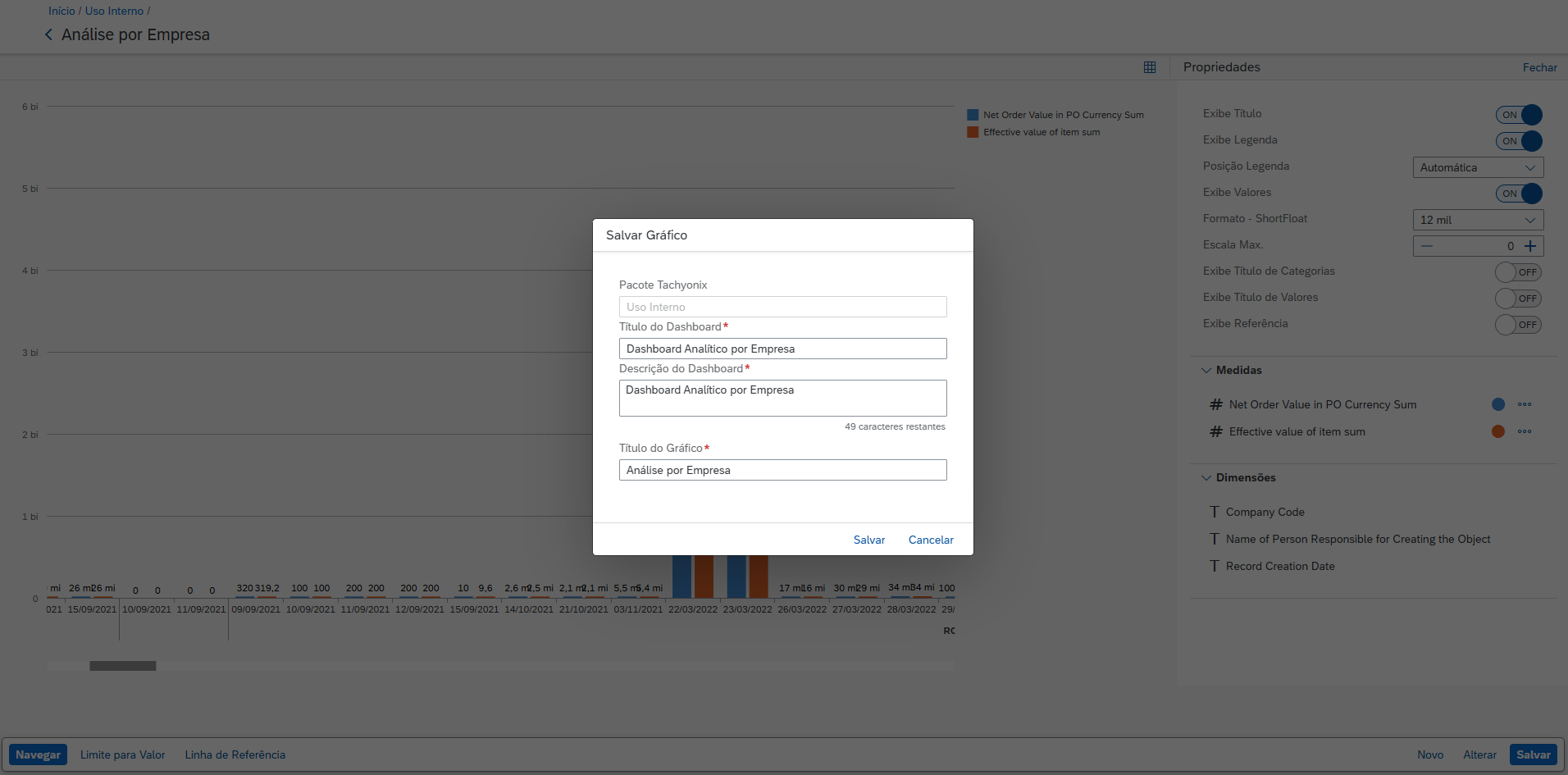The width and height of the screenshot is (1568, 775).
Task: Click the plus icon in Escala Max.
Action: [x=1530, y=246]
